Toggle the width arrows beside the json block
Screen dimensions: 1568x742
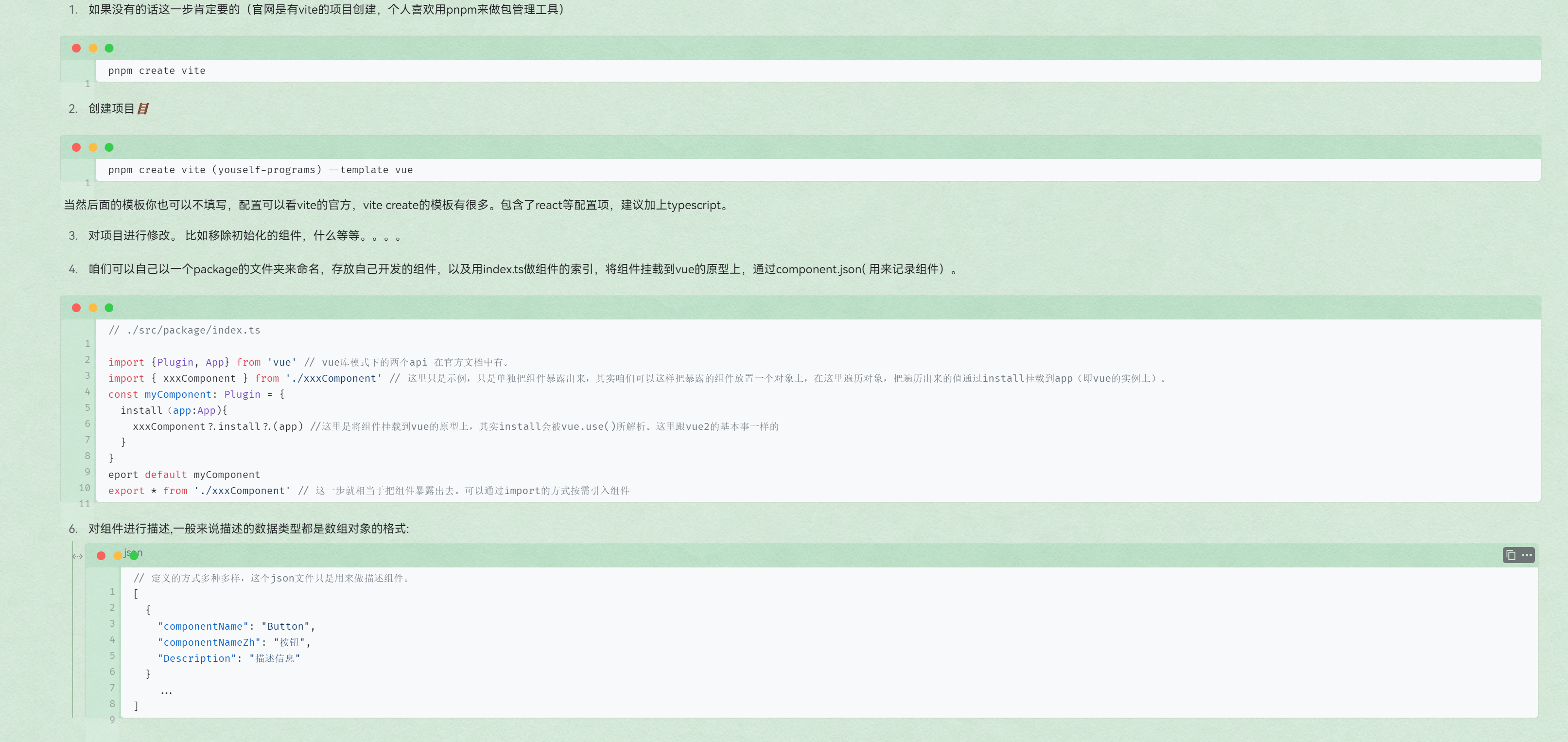point(77,556)
